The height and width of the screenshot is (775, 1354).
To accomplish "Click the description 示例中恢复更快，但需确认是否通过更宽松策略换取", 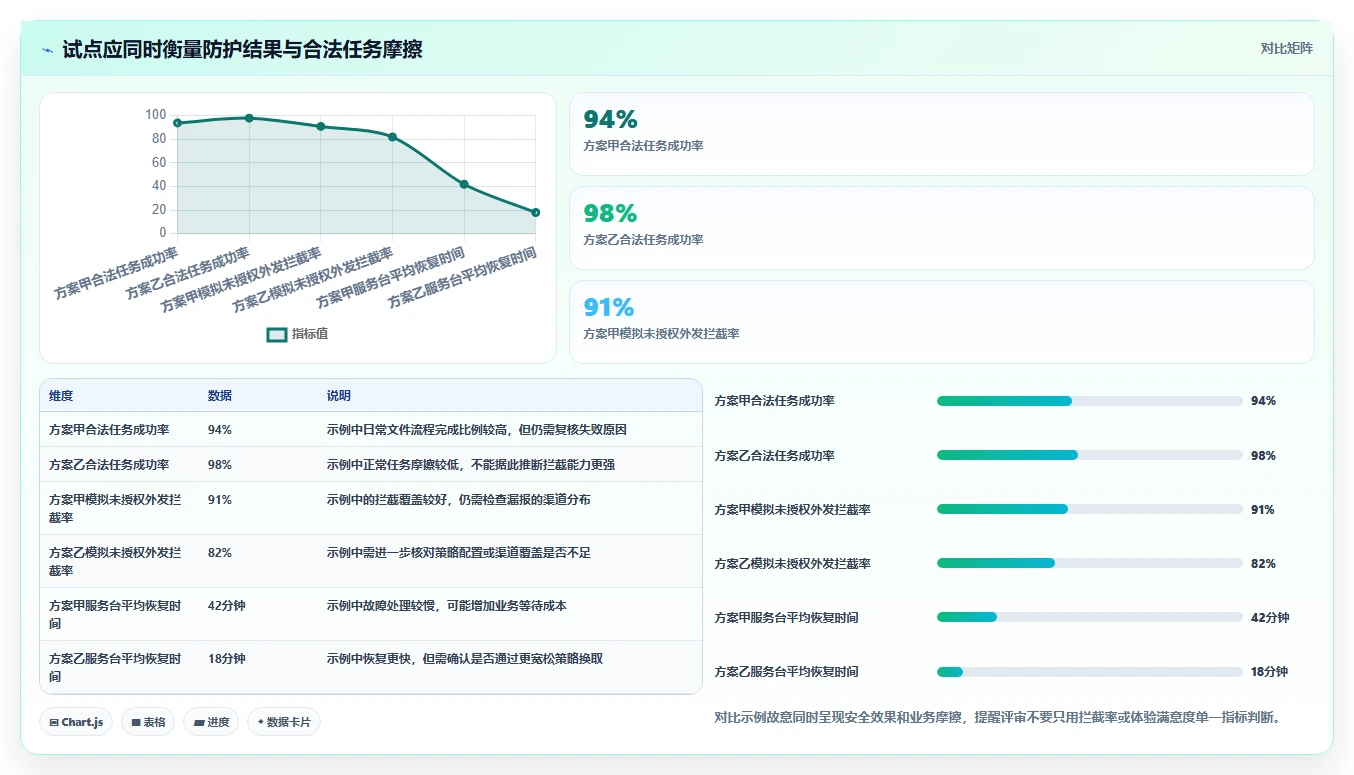I will (465, 658).
